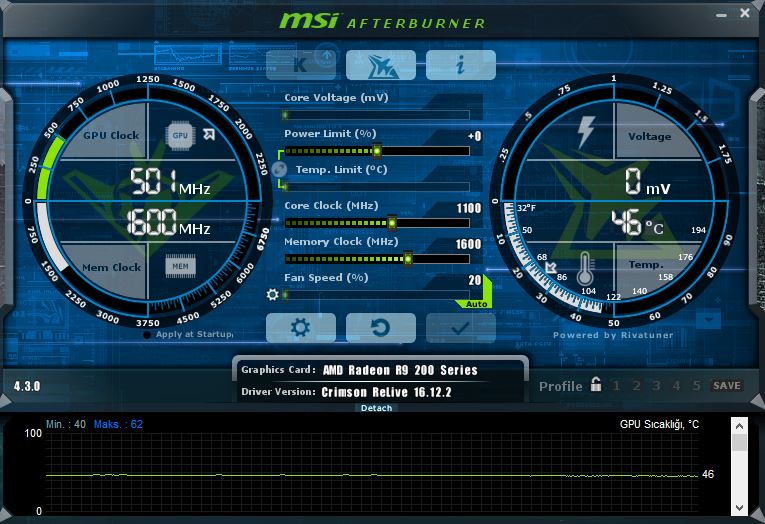
Task: Click the arrow icon next to GPU chip
Action: click(x=209, y=134)
